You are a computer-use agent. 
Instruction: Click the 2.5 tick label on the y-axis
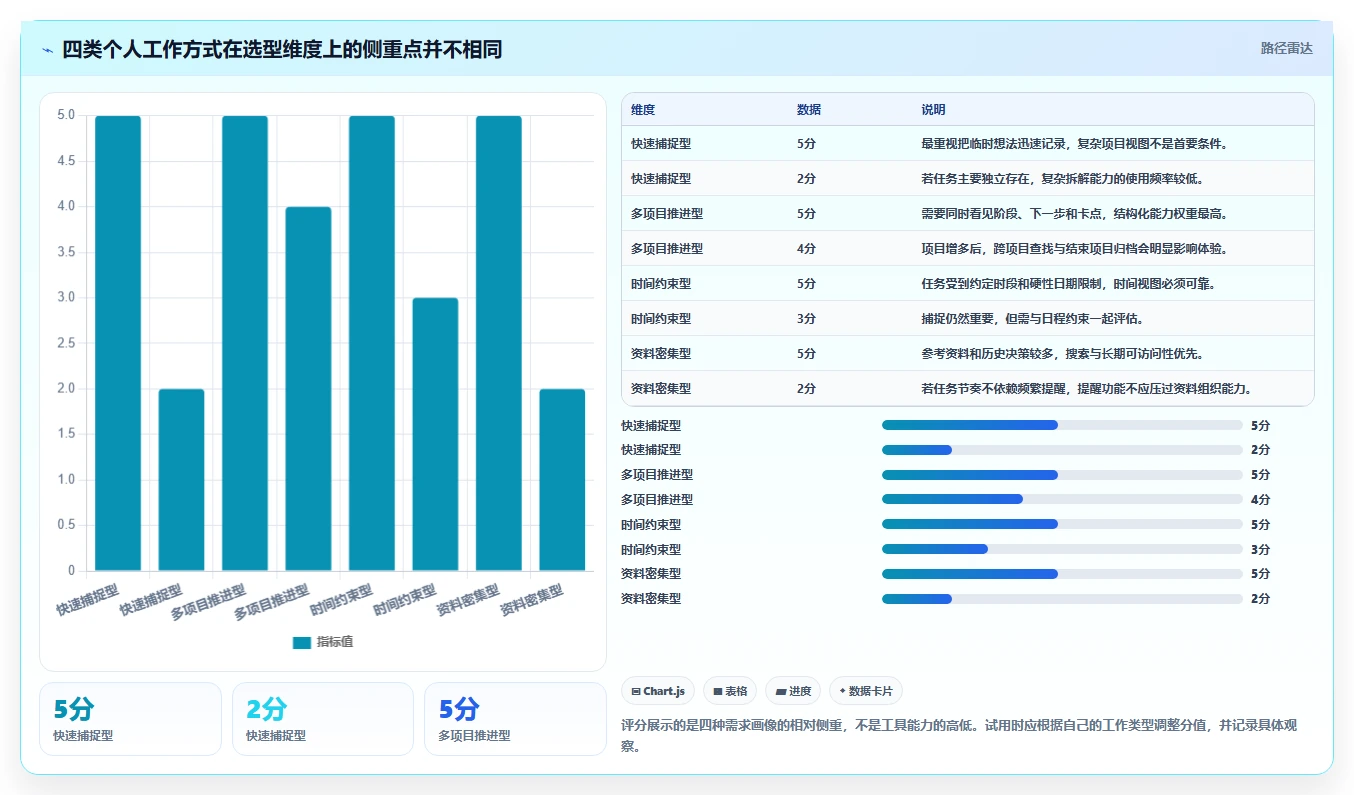tap(65, 343)
